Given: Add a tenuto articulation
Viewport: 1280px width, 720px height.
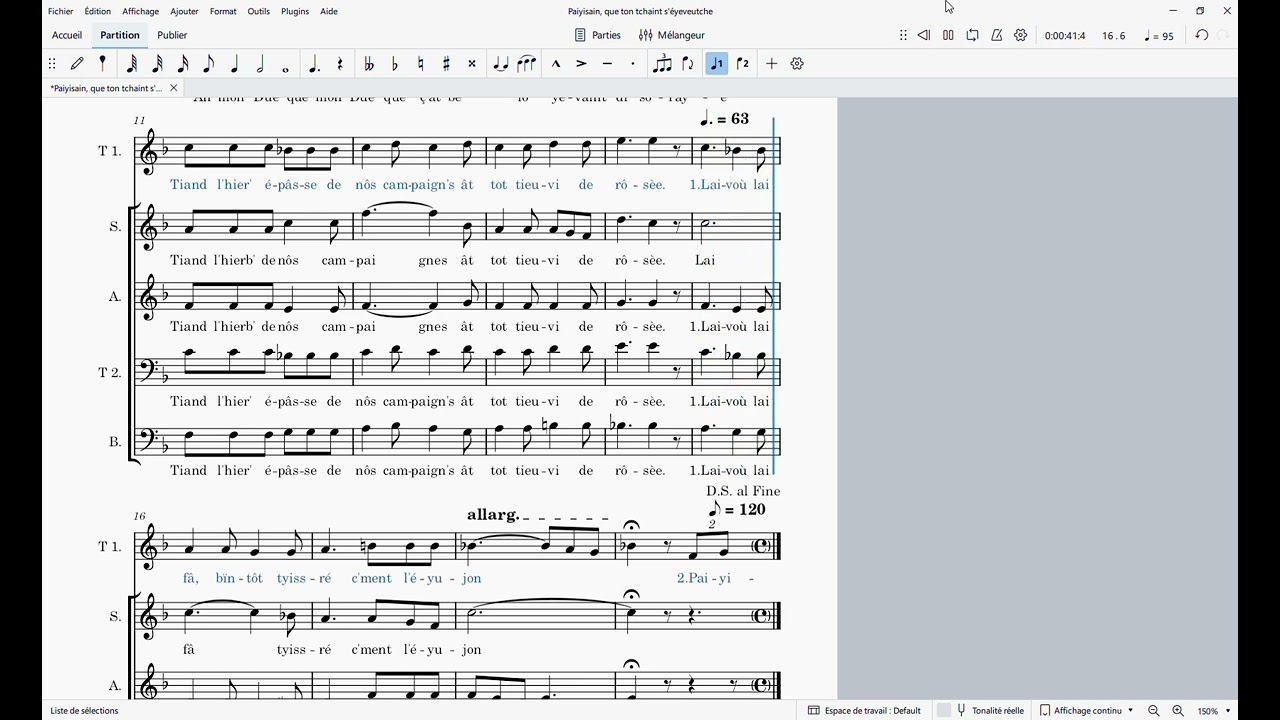Looking at the screenshot, I should coord(607,63).
